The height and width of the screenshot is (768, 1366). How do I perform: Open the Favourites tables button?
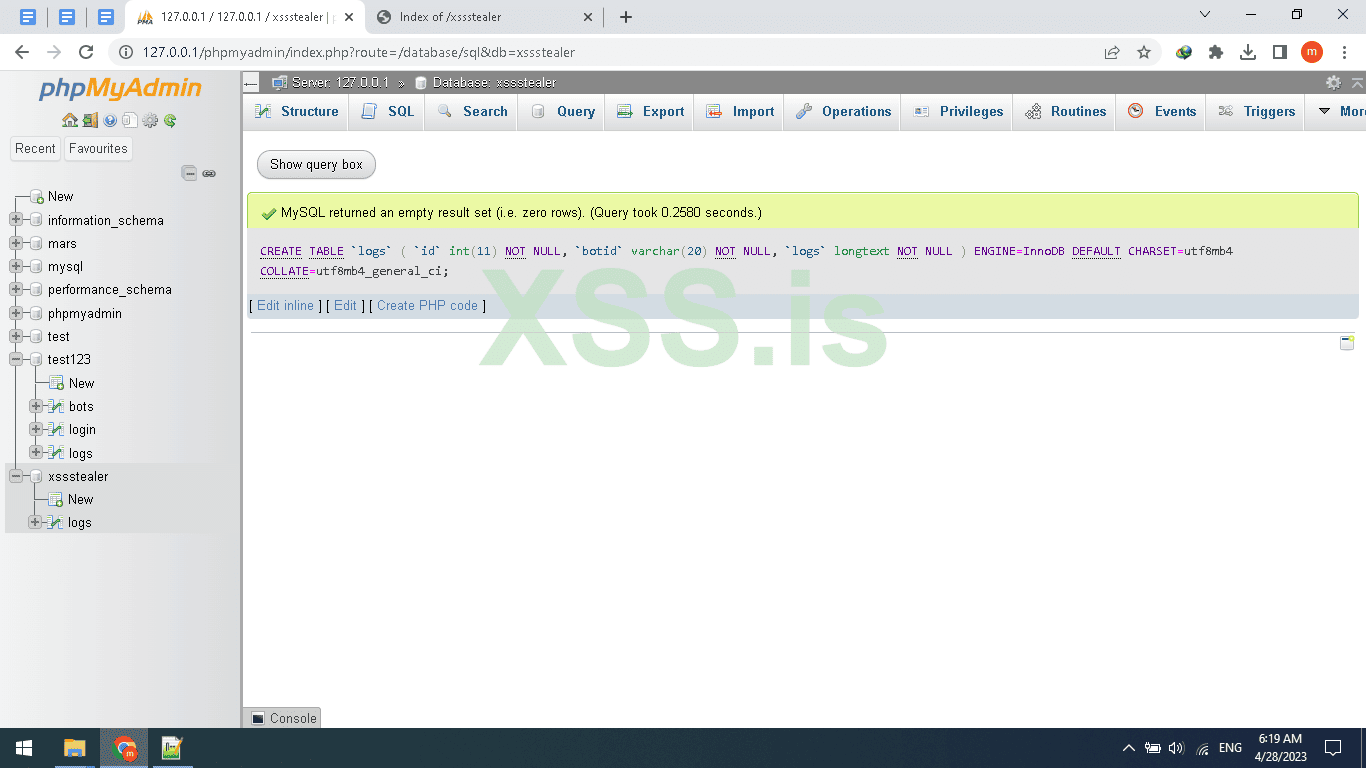coord(98,149)
